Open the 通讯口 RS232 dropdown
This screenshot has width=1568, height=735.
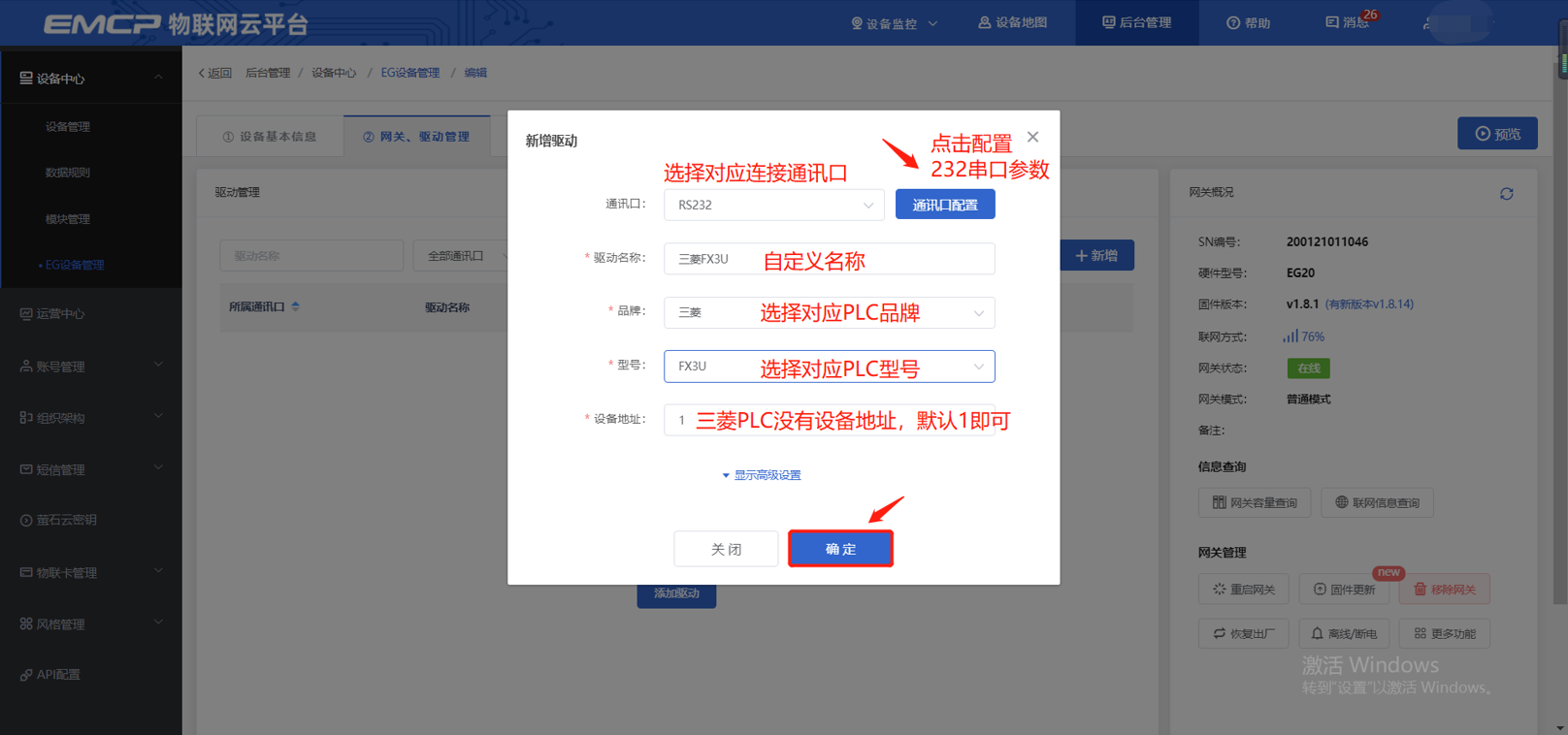coord(773,205)
